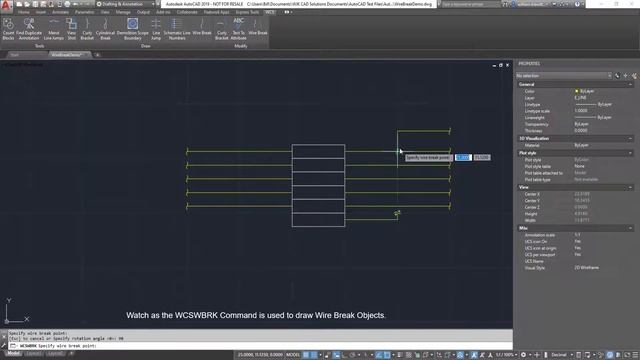The height and width of the screenshot is (360, 640).
Task: Toggle snap mode in the status bar
Action: tap(313, 355)
